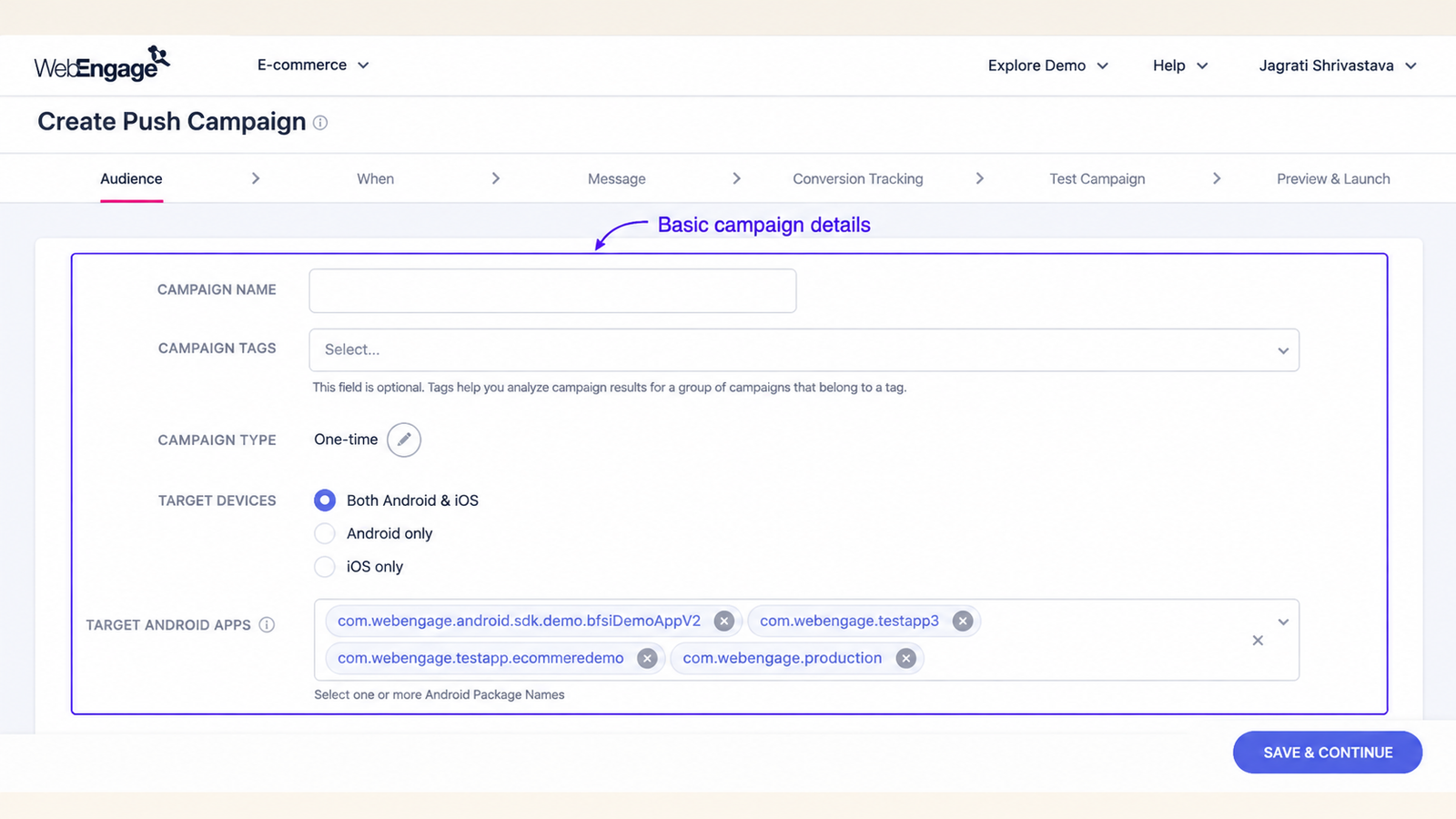1456x819 pixels.
Task: Click the WebEngage logo
Action: [102, 64]
